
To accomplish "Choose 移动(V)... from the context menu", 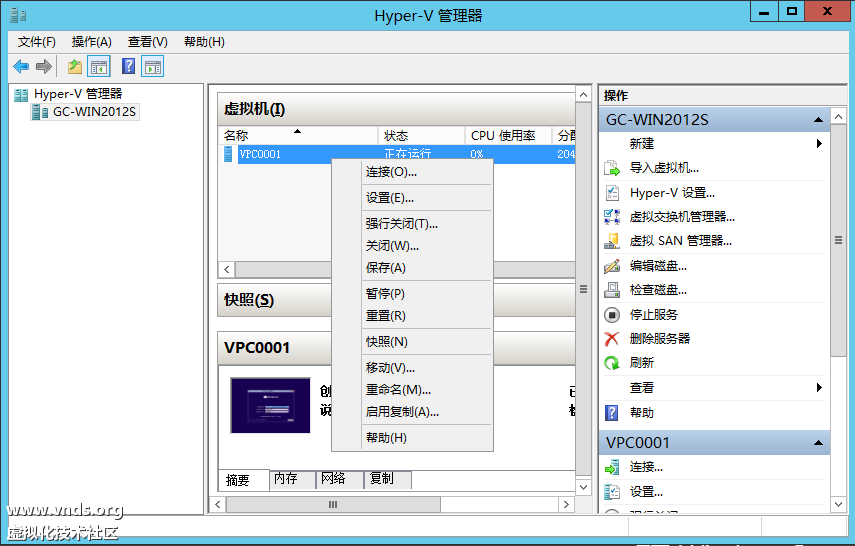I will click(412, 368).
